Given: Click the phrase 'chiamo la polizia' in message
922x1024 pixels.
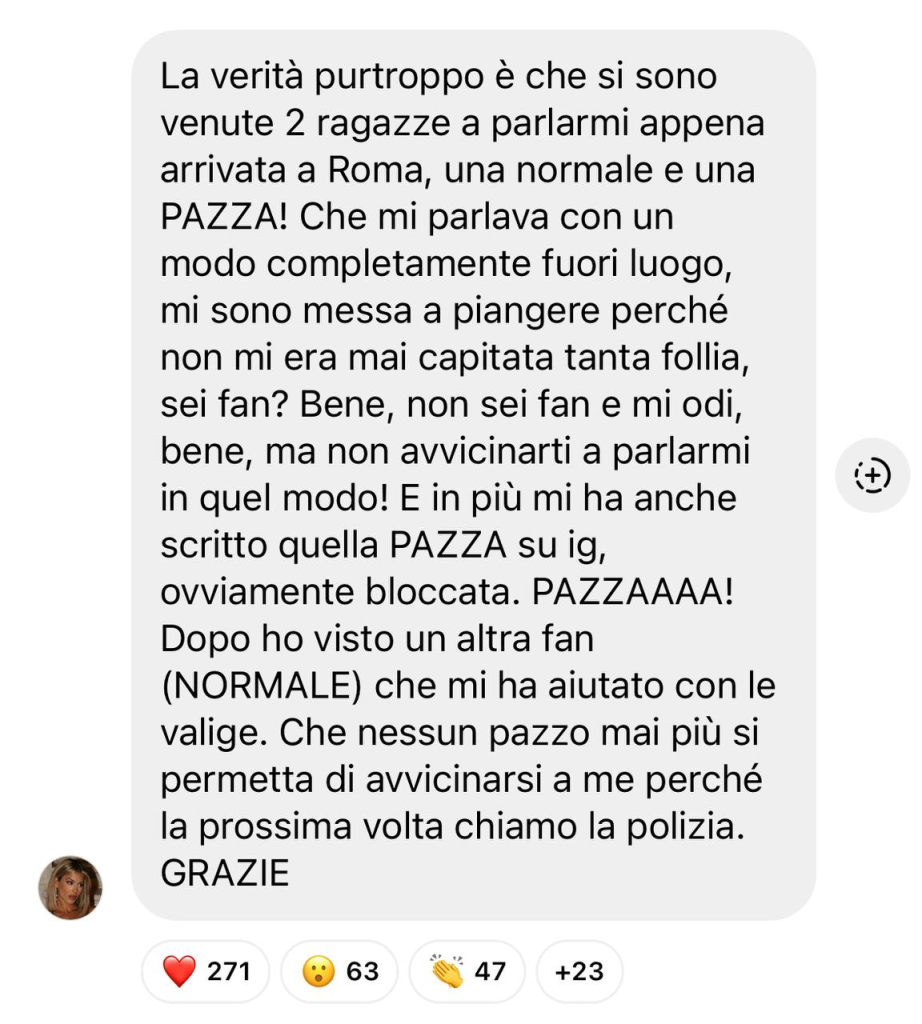Looking at the screenshot, I should pos(599,827).
